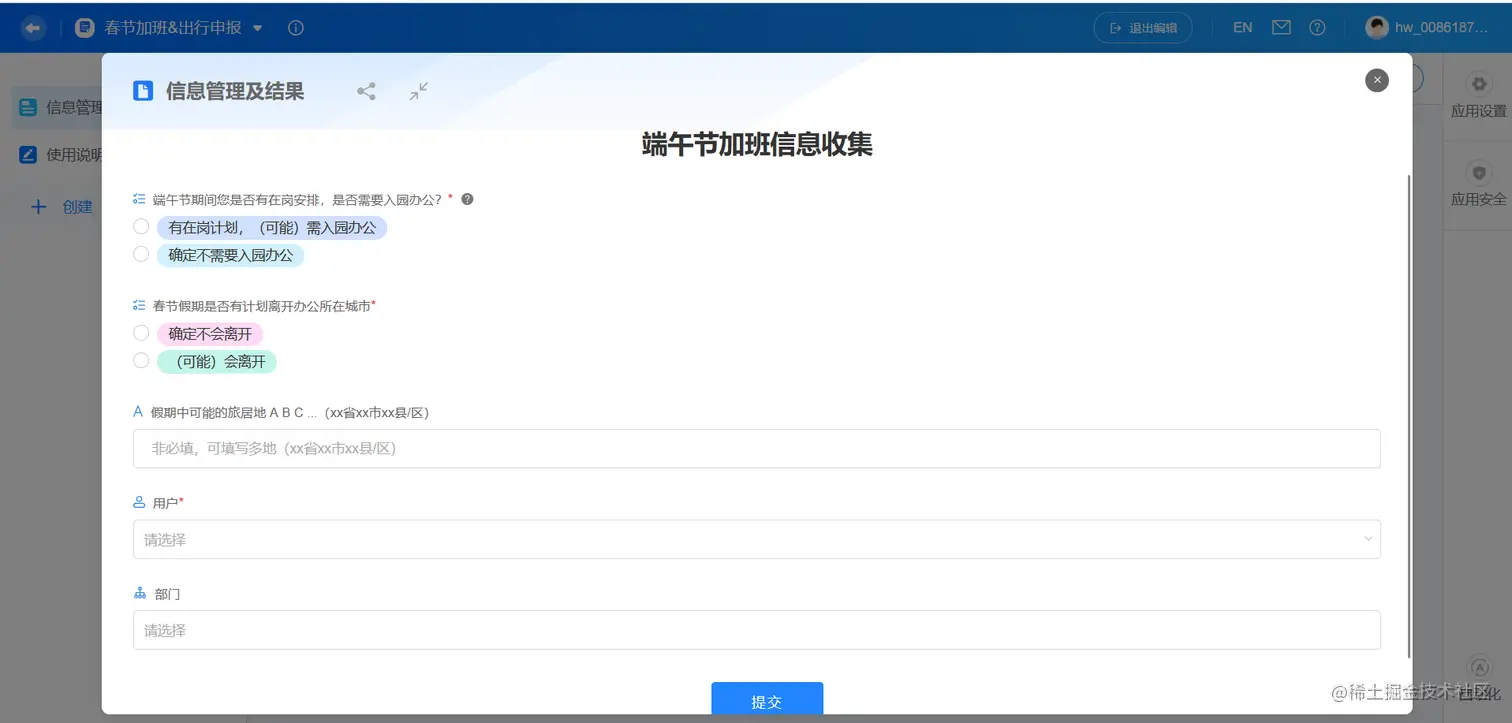The width and height of the screenshot is (1512, 723).
Task: Collapse the dialog using the shrink icon
Action: (418, 91)
